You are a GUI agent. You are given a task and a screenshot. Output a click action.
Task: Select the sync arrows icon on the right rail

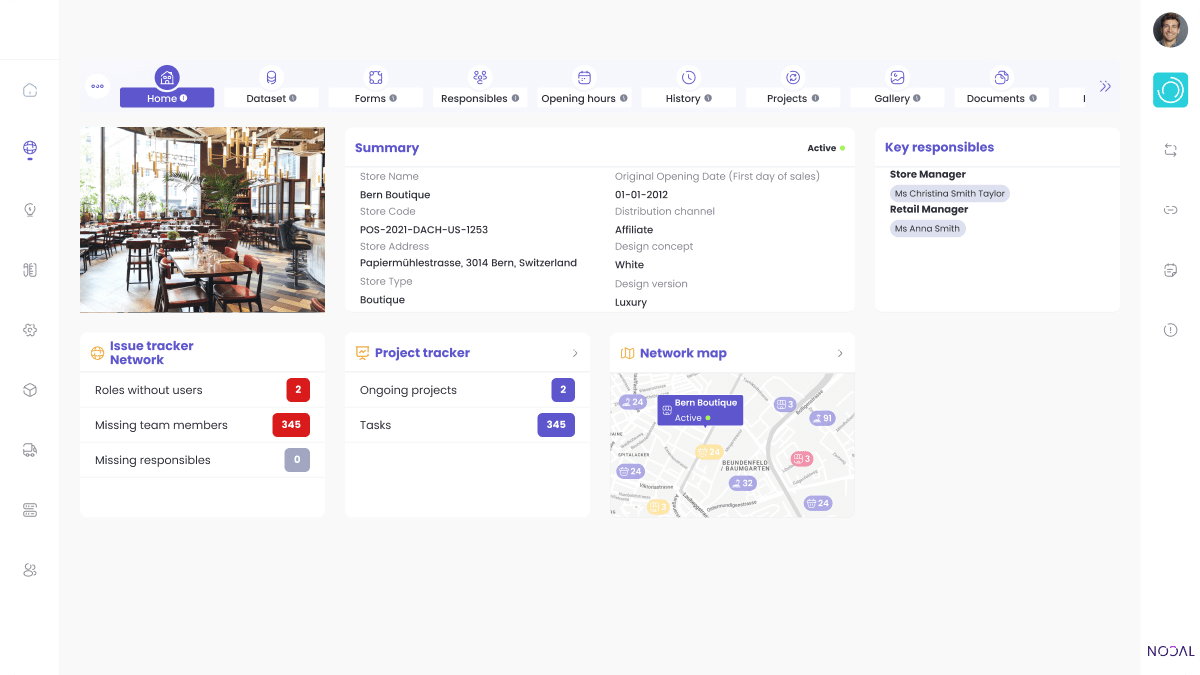pos(1170,149)
